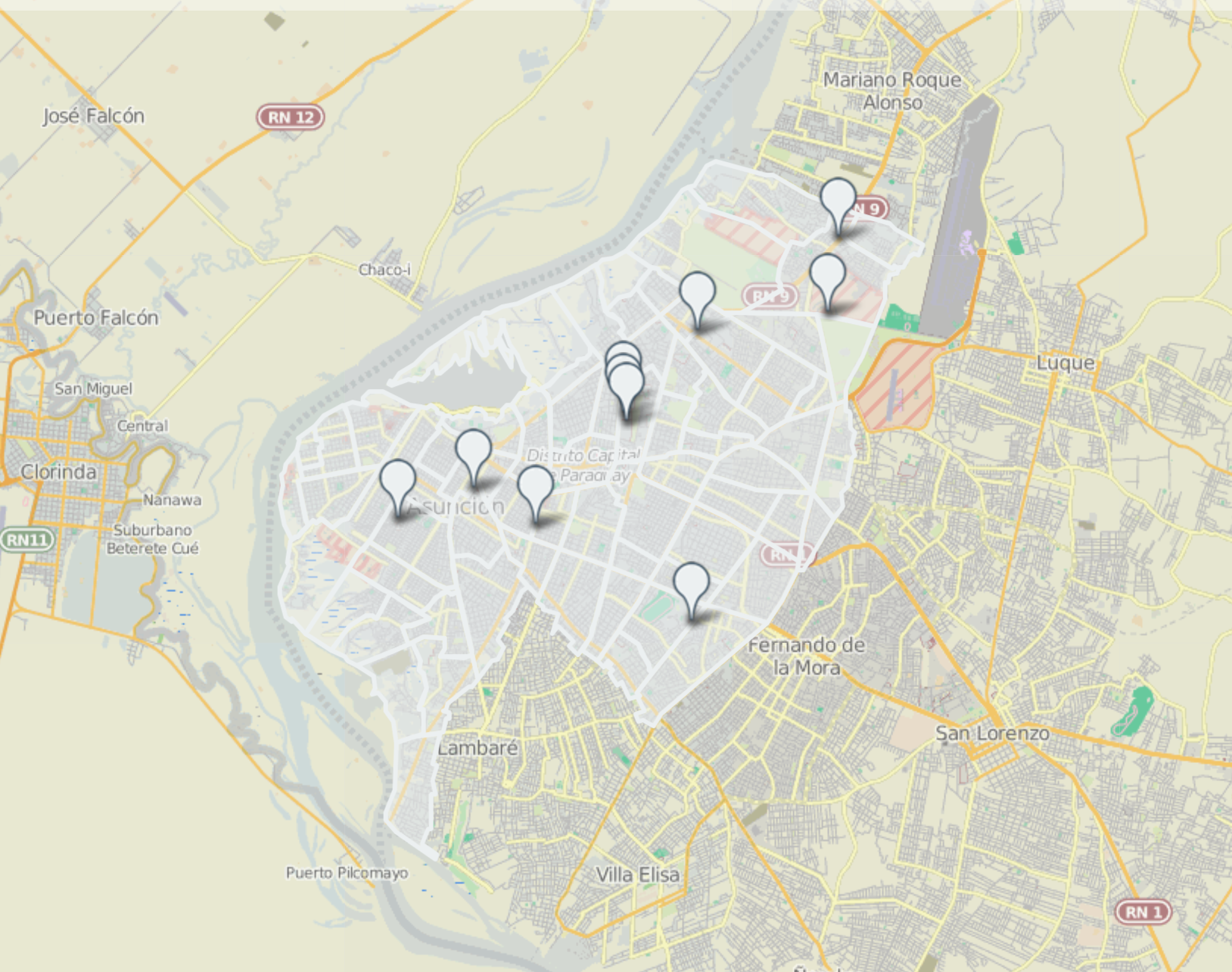Click the RN 1 road shield

1143,912
